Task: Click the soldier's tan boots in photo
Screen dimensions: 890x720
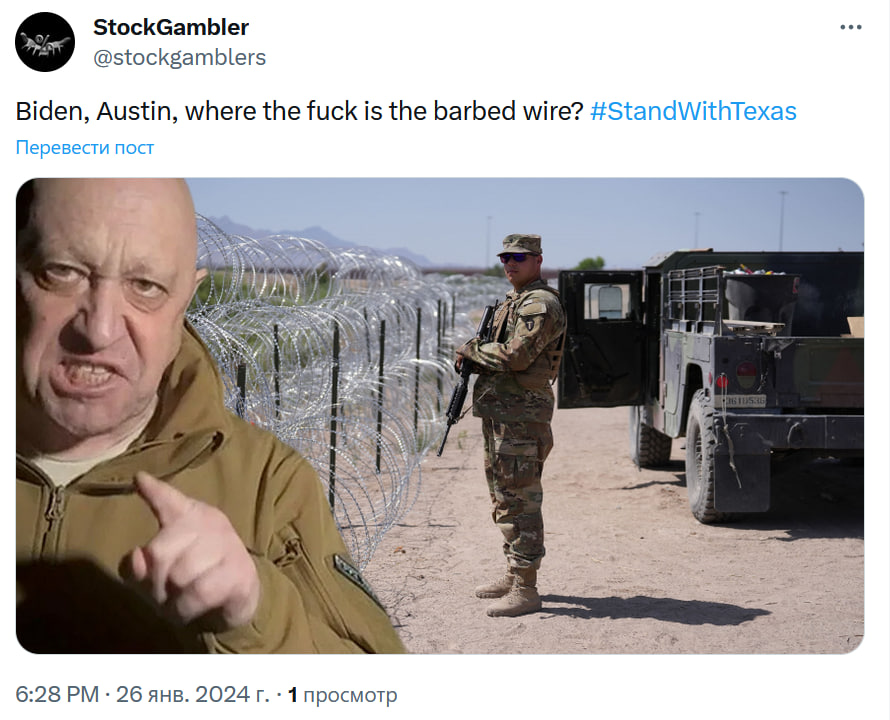Action: pyautogui.click(x=509, y=592)
